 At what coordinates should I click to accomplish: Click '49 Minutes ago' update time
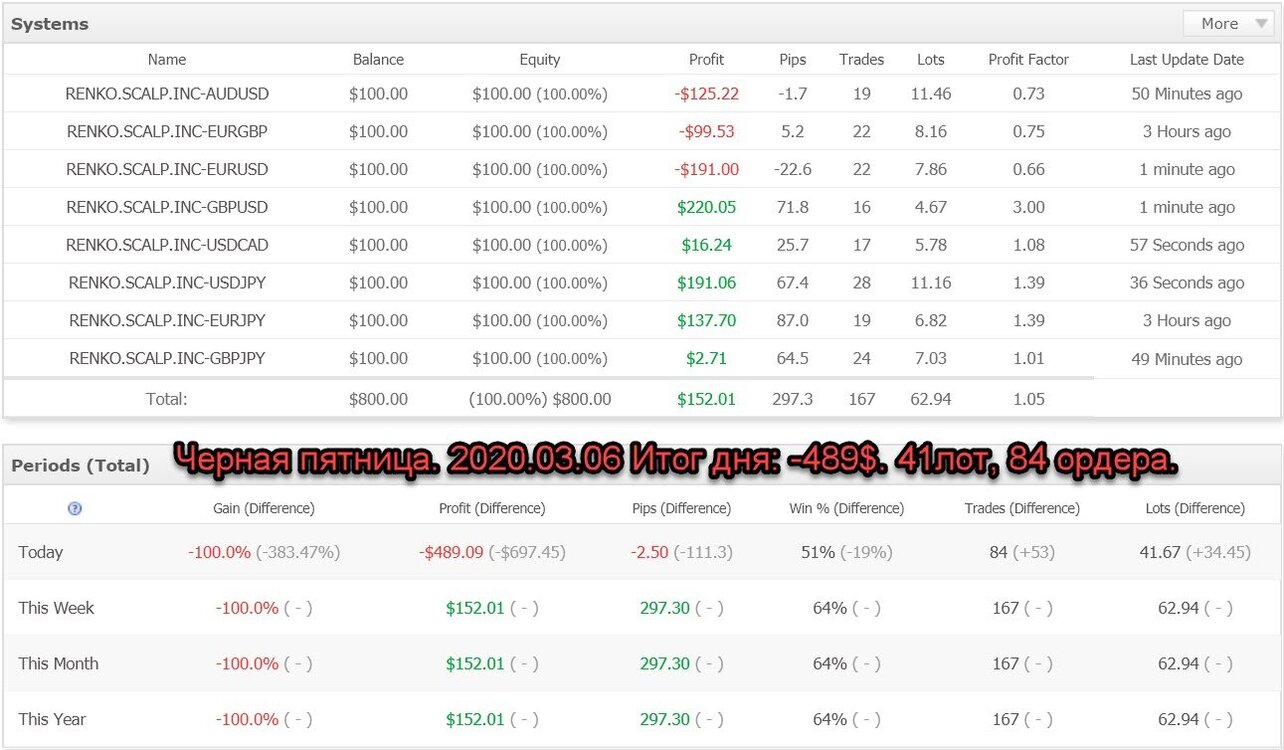click(1187, 359)
